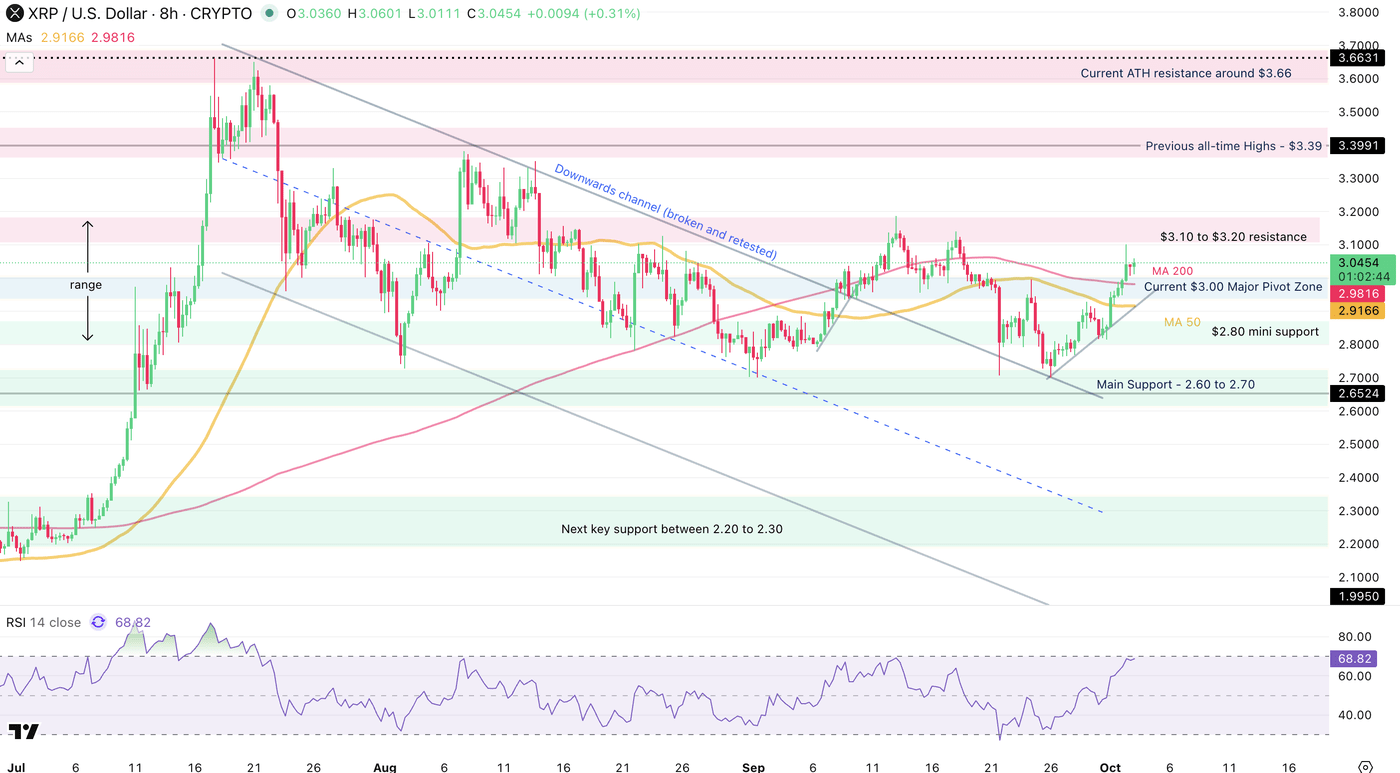Expand the MAs values row in the legend
1400x773 pixels.
tap(20, 36)
